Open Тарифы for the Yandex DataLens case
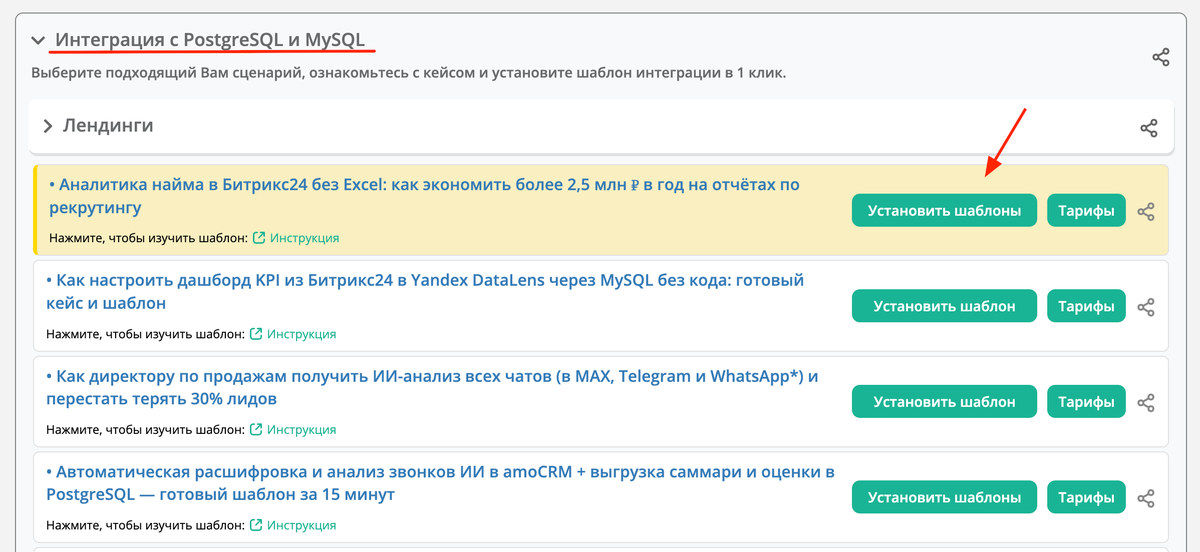Image resolution: width=1200 pixels, height=552 pixels. pyautogui.click(x=1087, y=306)
